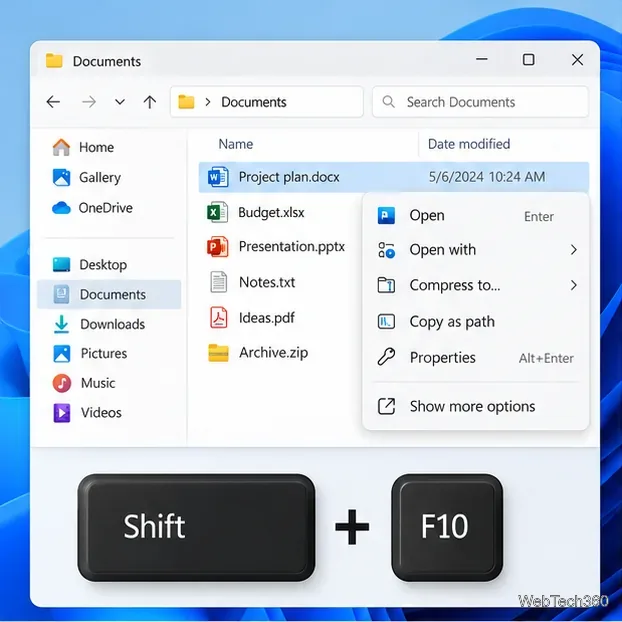Click the Pictures sidebar icon

(62, 353)
